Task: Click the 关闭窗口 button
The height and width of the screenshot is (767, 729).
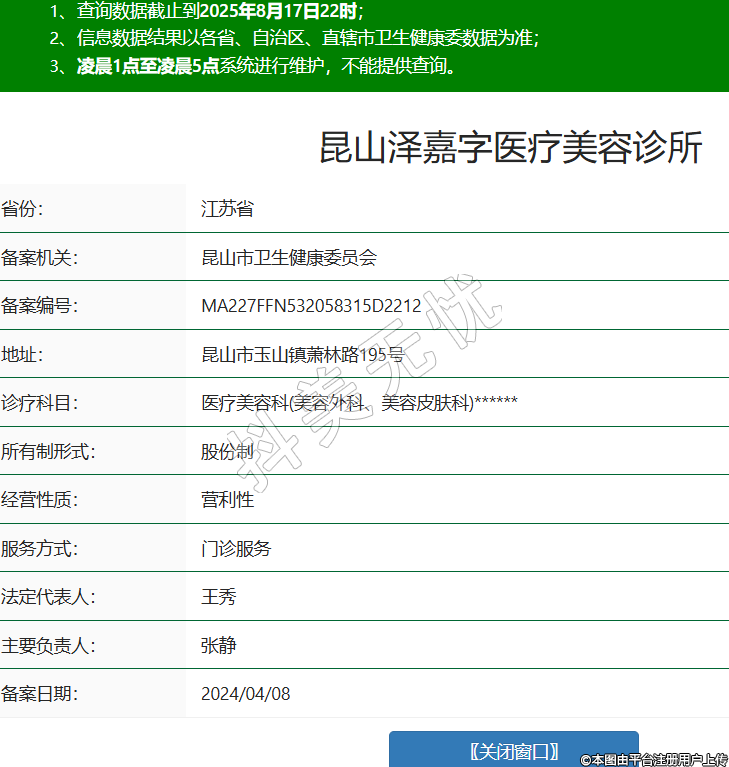Action: pyautogui.click(x=513, y=751)
